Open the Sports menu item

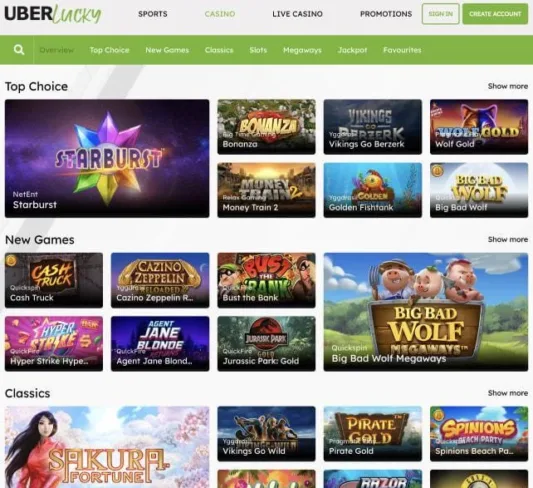[153, 14]
